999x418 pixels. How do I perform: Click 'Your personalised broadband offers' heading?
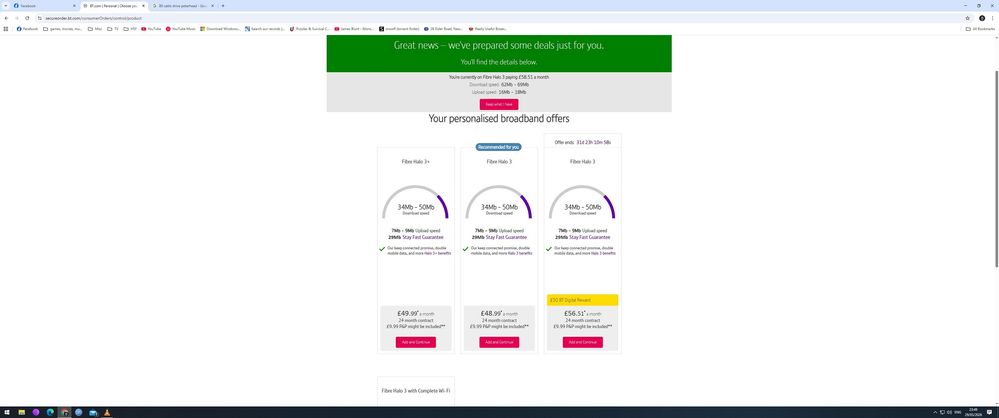tap(499, 119)
